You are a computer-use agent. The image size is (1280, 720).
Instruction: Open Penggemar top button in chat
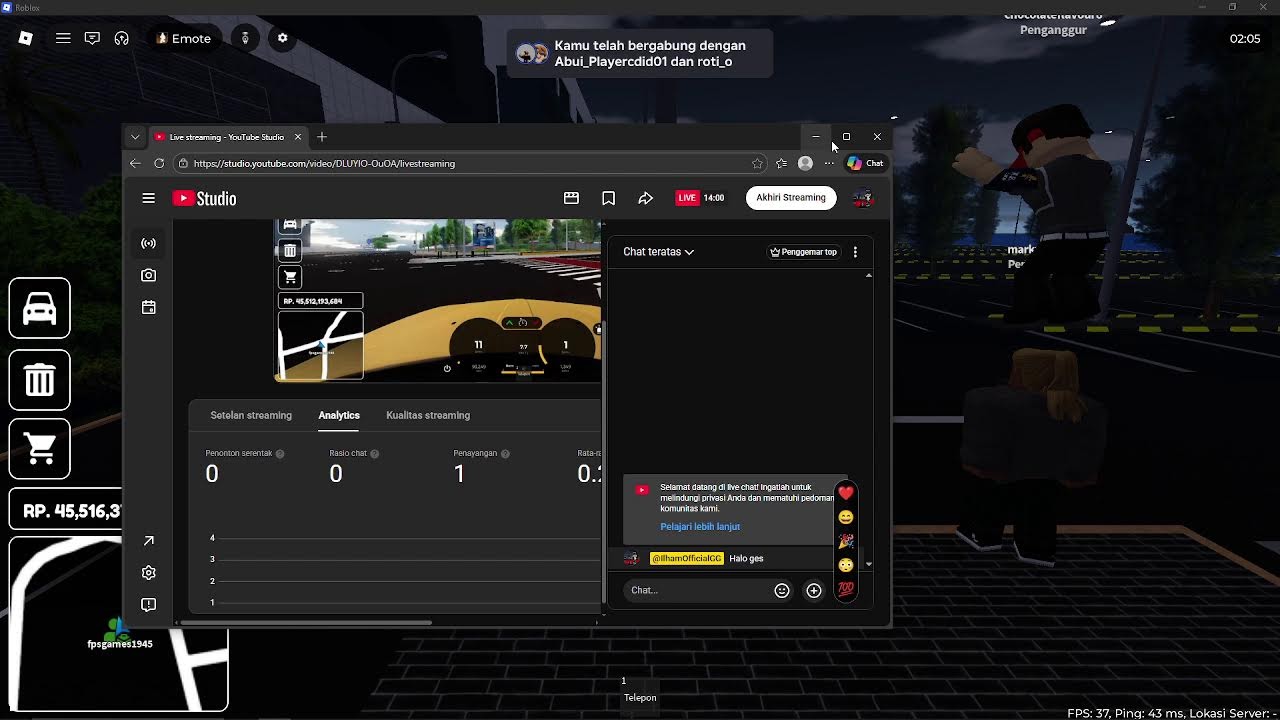point(803,252)
